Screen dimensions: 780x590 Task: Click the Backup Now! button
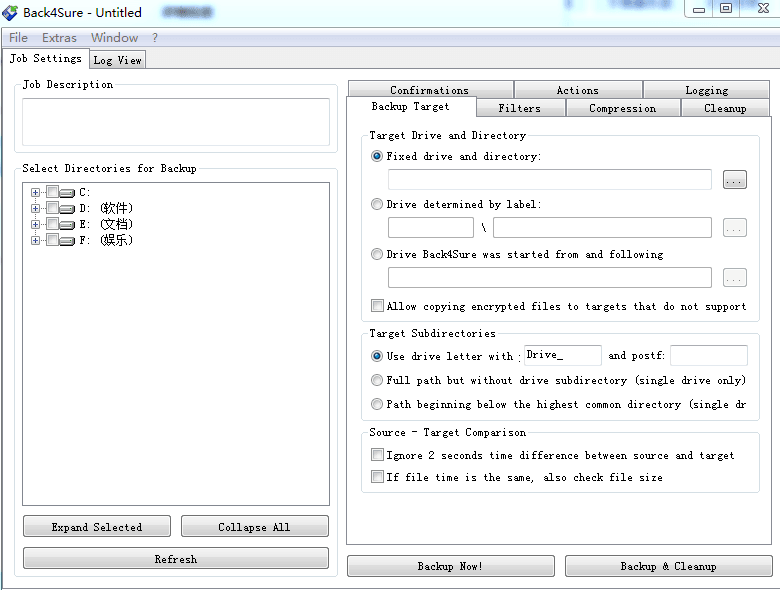click(450, 566)
